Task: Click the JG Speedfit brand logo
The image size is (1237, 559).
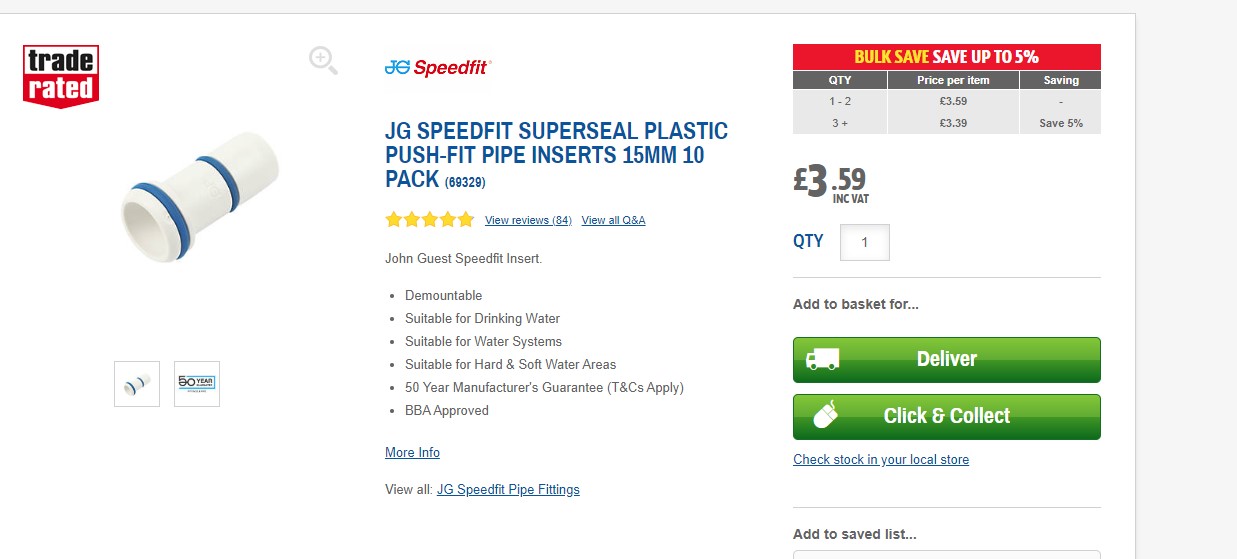Action: pyautogui.click(x=438, y=68)
